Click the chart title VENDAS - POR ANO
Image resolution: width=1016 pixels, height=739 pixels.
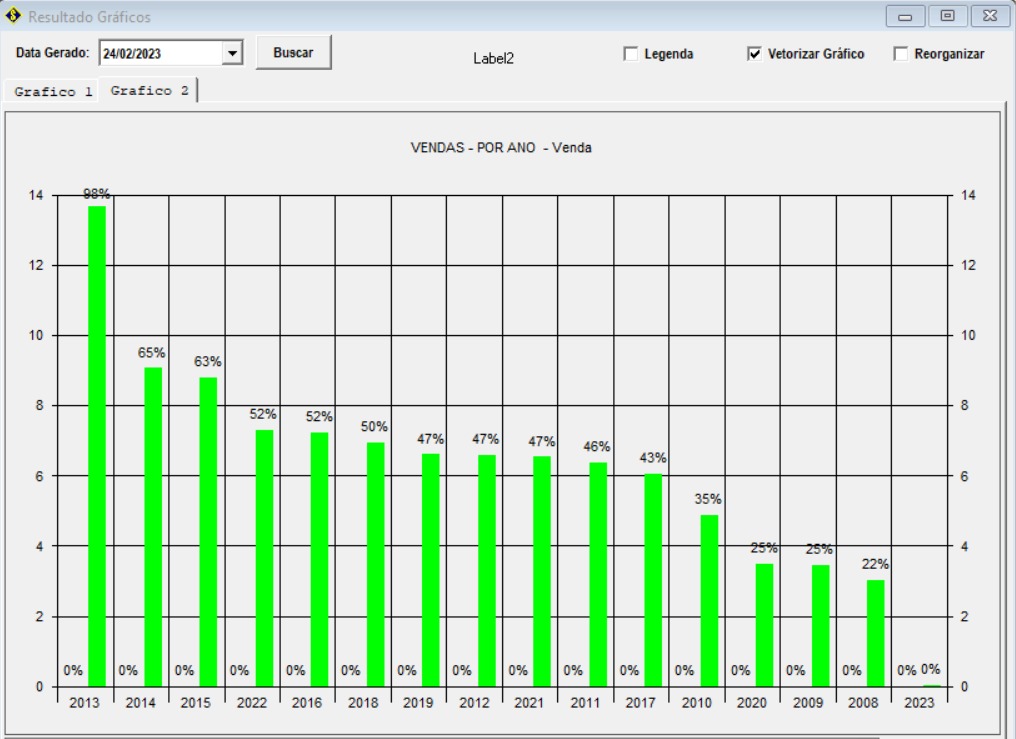501,148
